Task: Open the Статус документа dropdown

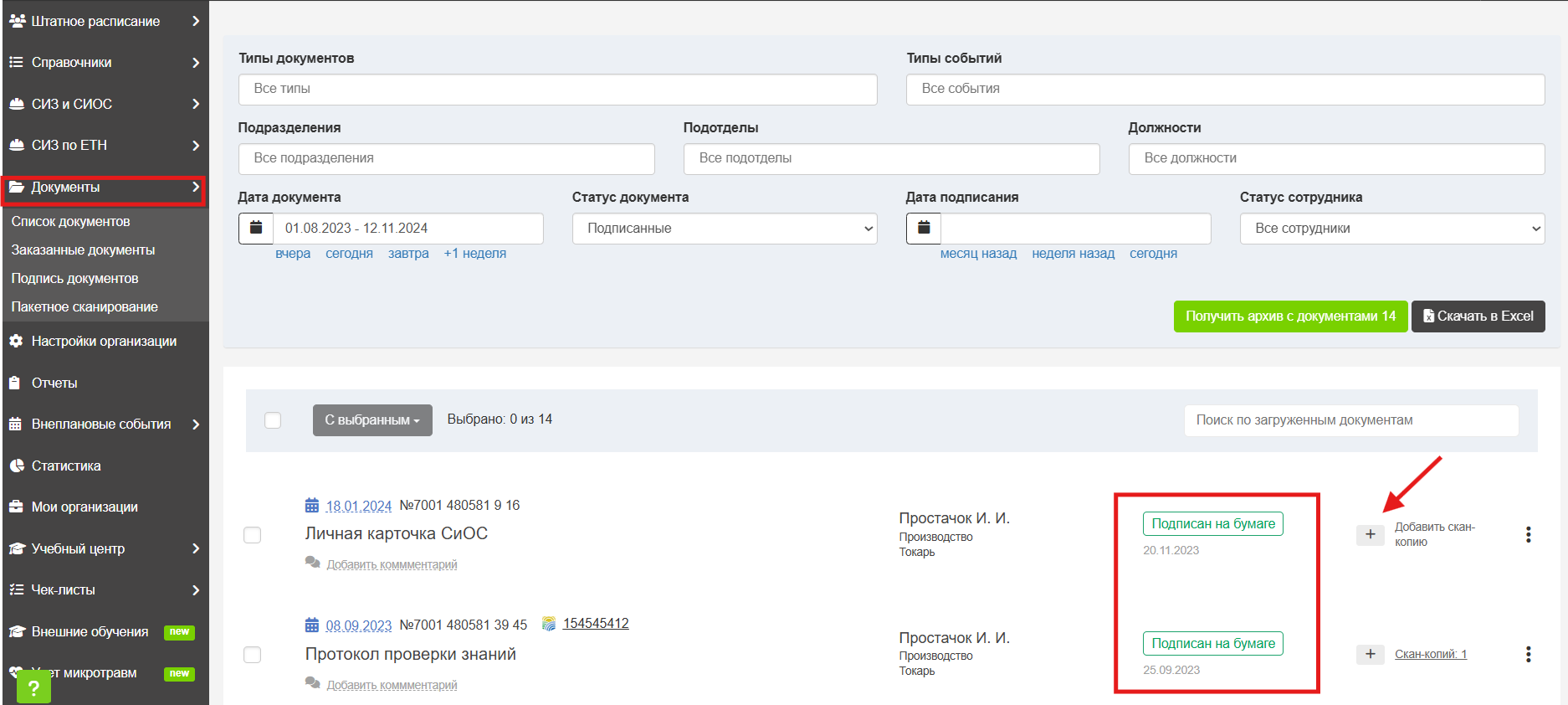Action: [x=725, y=229]
